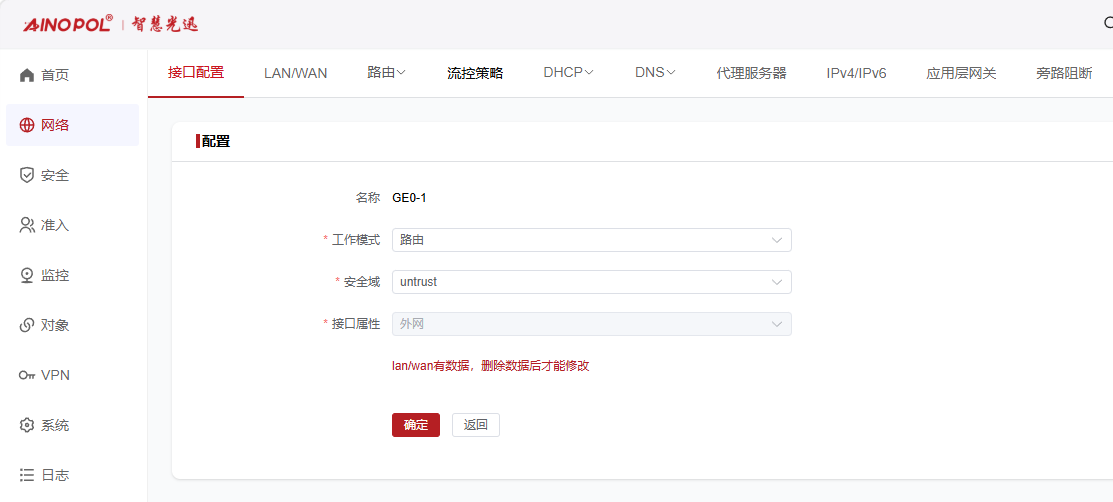
Task: Click the red 确定 button
Action: [x=416, y=425]
